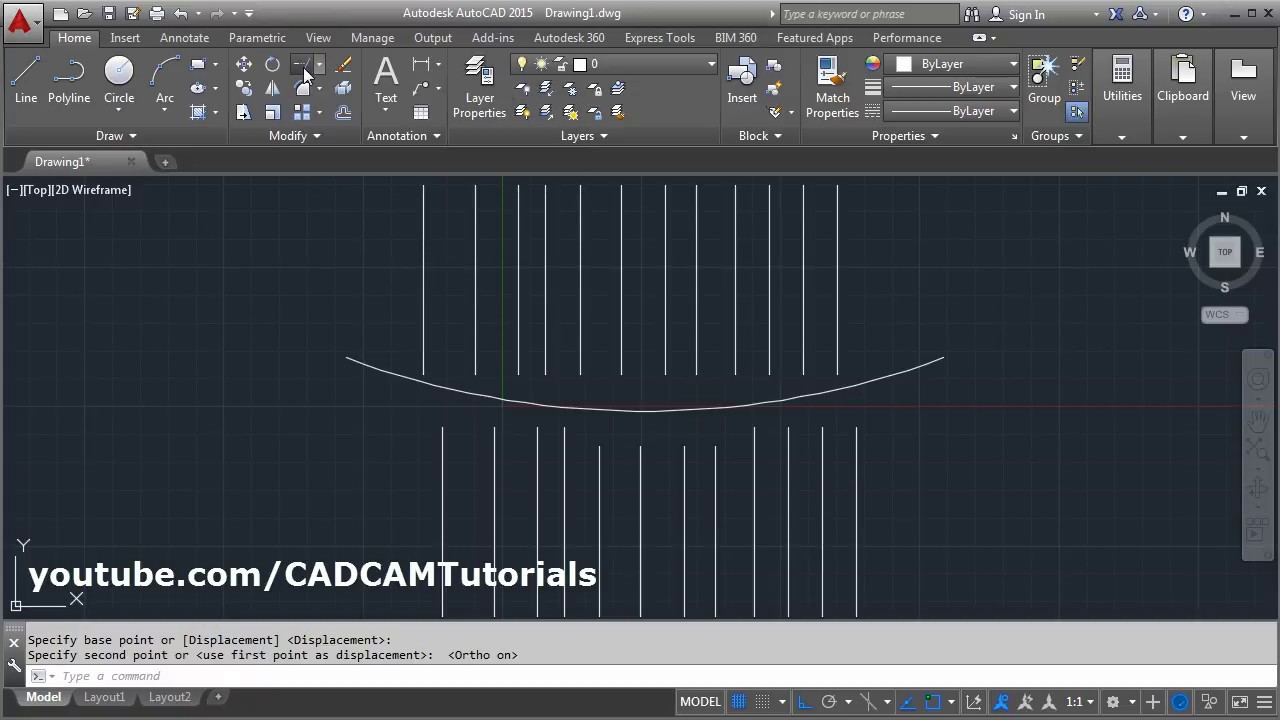Open annotation scale 1:1 dropdown
The image size is (1280, 720).
point(1081,702)
